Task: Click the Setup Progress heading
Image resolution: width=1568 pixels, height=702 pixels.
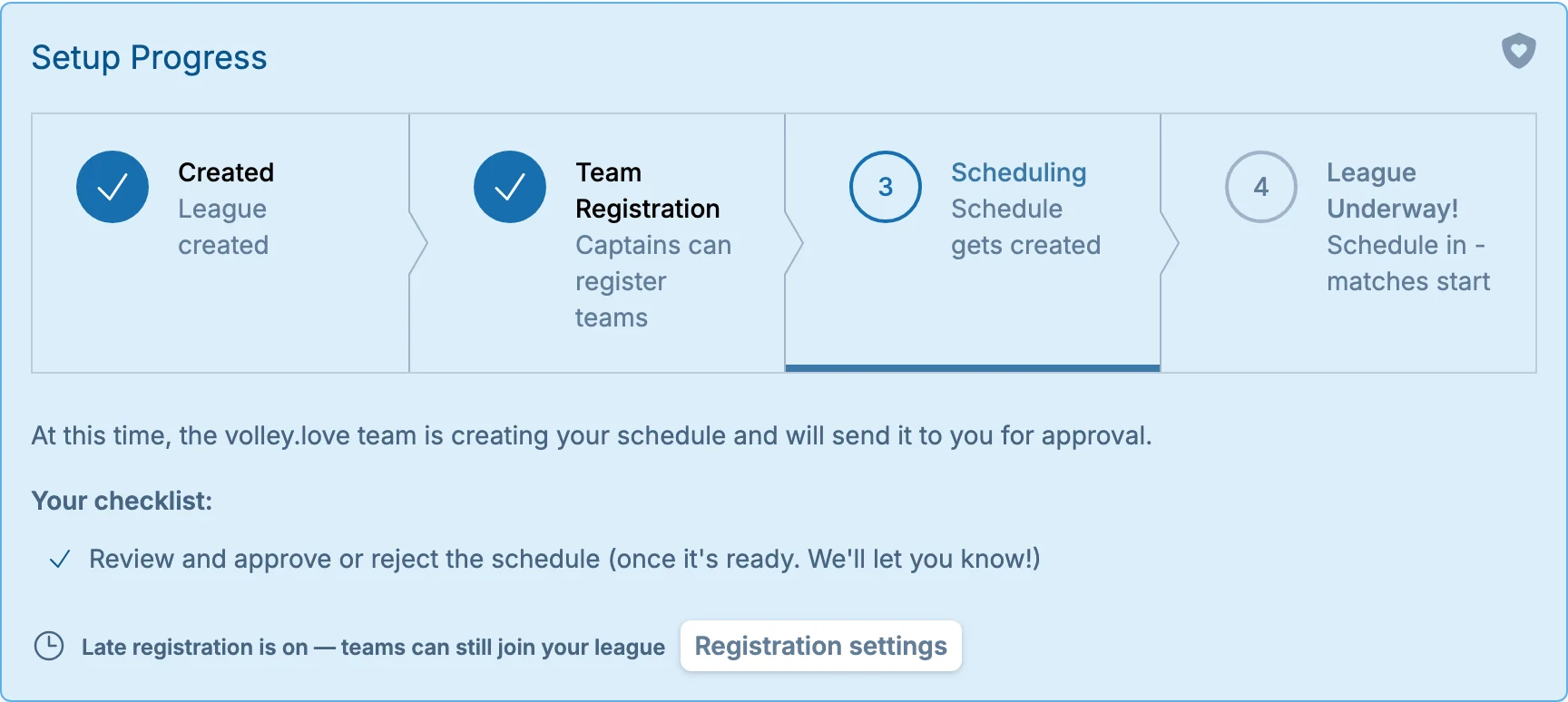Action: (150, 57)
